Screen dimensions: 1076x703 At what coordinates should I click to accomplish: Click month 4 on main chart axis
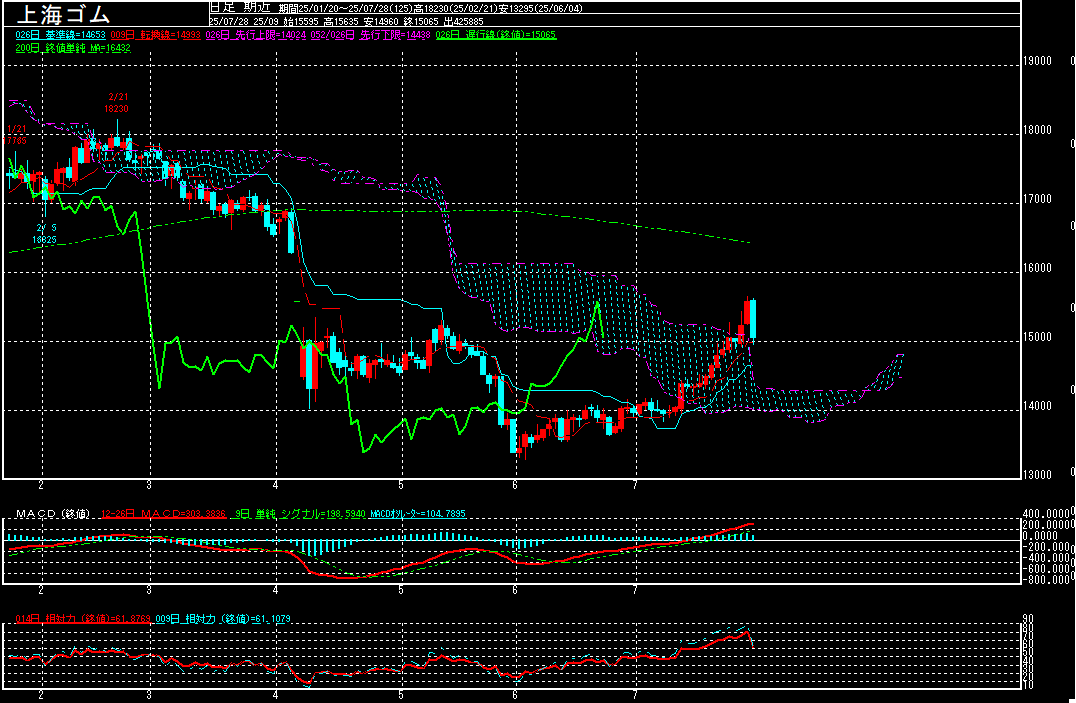(x=276, y=485)
